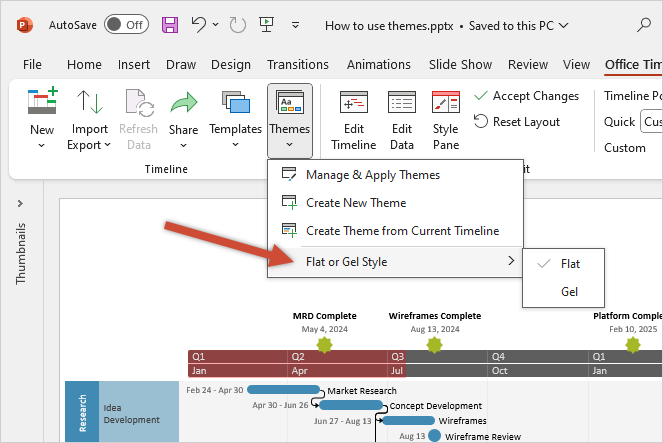Click the MRD Complete milestone marker
This screenshot has height=443, width=663.
pos(324,344)
